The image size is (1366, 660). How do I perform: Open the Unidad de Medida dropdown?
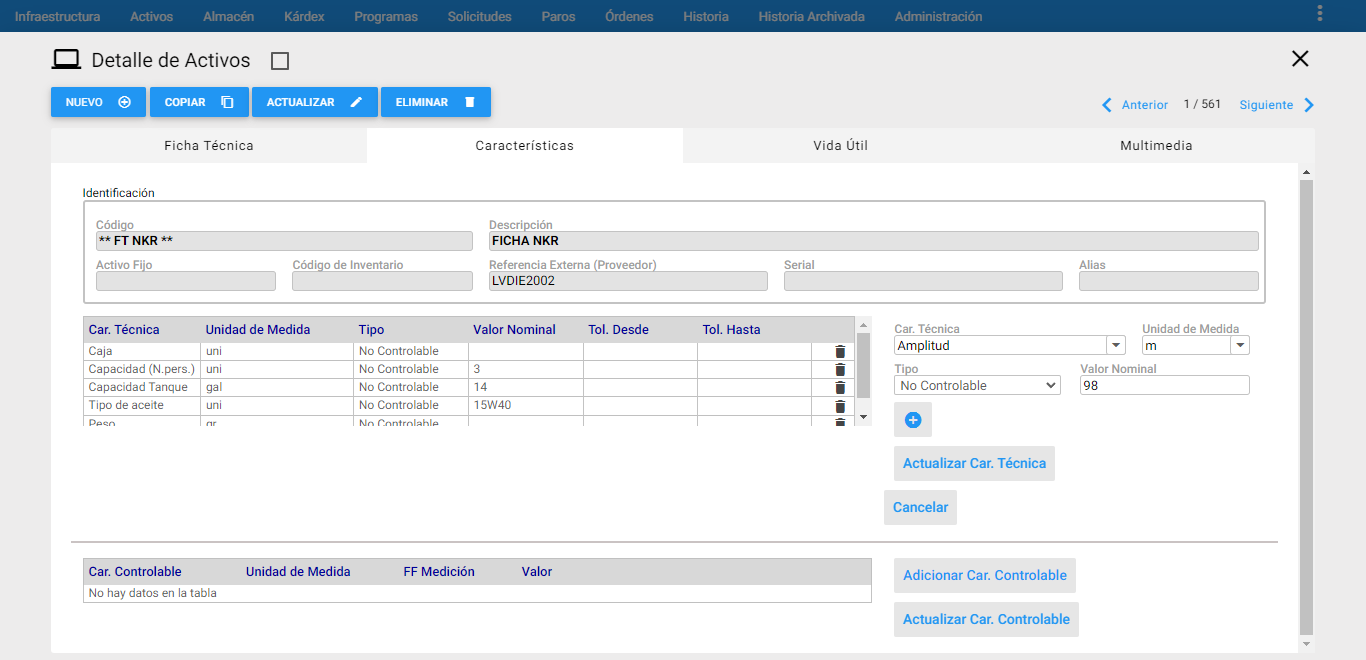(x=1240, y=345)
